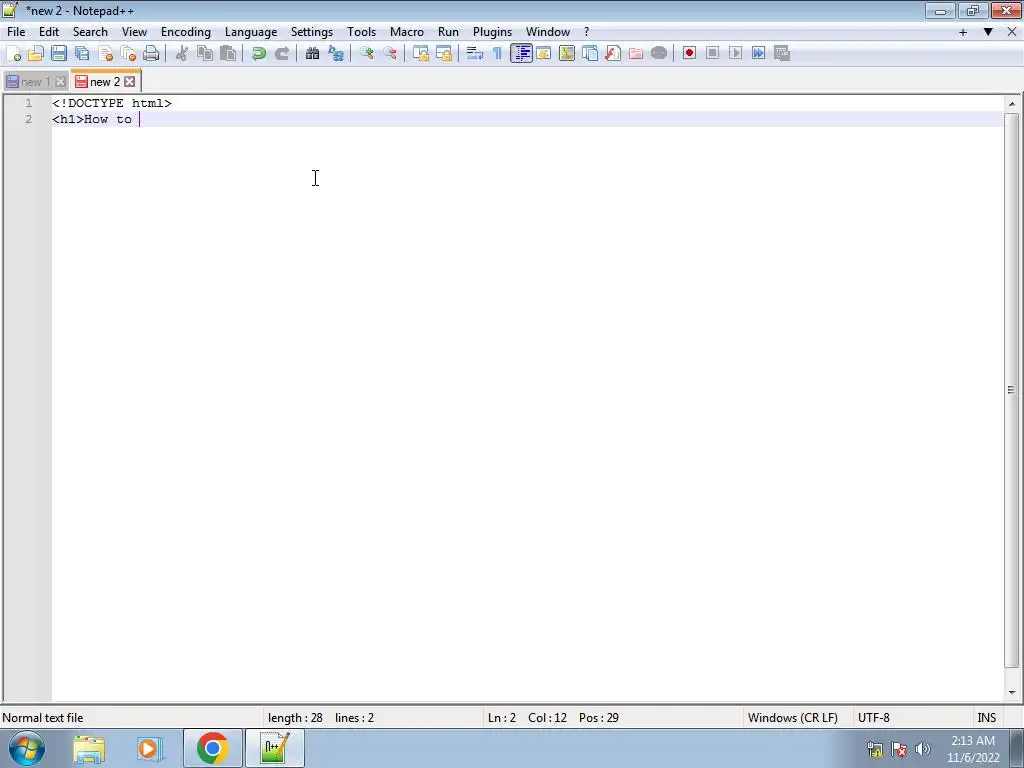Open Folder as Workspace toolbar icon
Screen dimensions: 1024x768
pos(635,54)
